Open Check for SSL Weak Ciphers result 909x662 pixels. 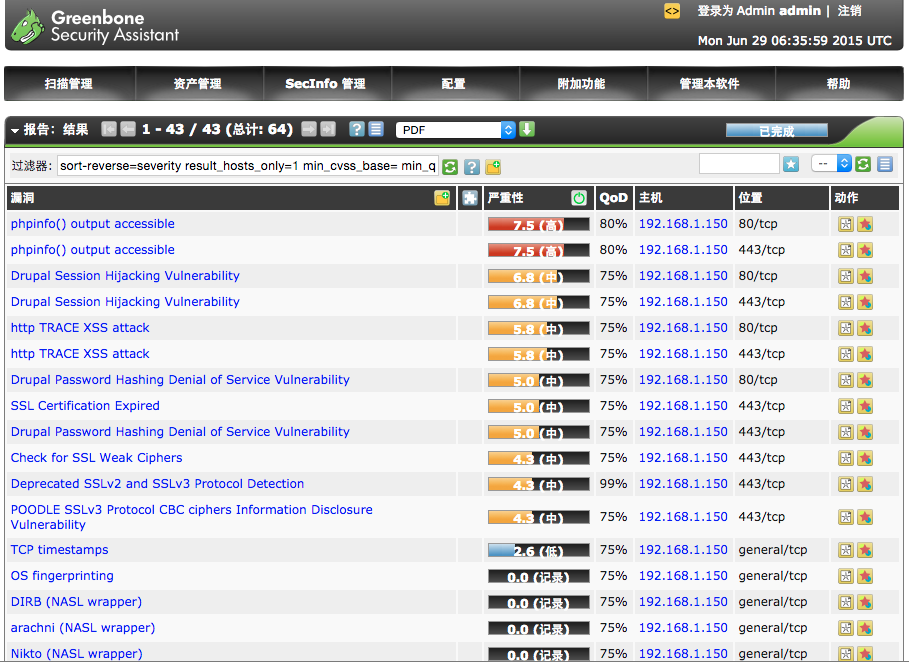click(x=96, y=458)
